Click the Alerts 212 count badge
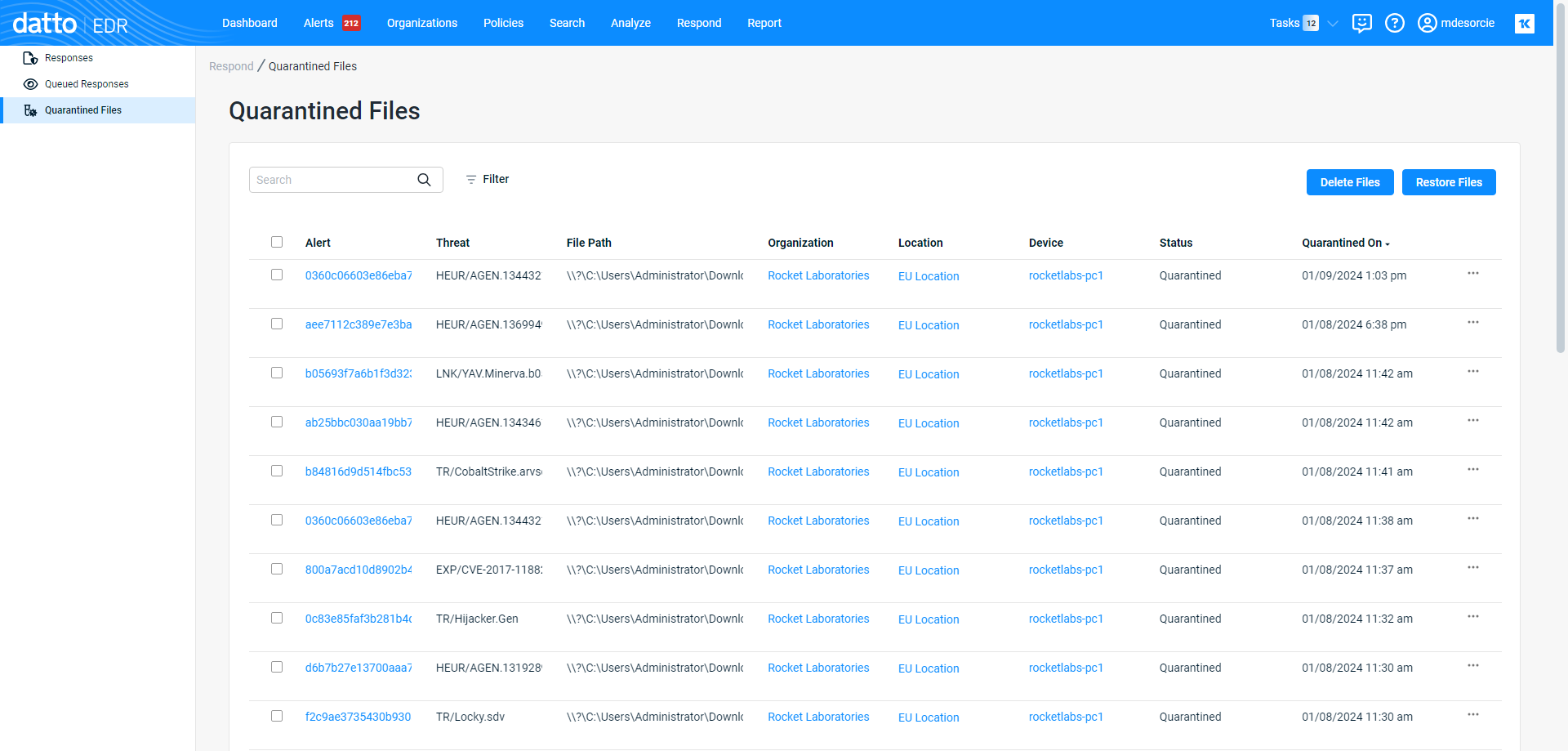Screen dimensions: 1568x751 (351, 23)
